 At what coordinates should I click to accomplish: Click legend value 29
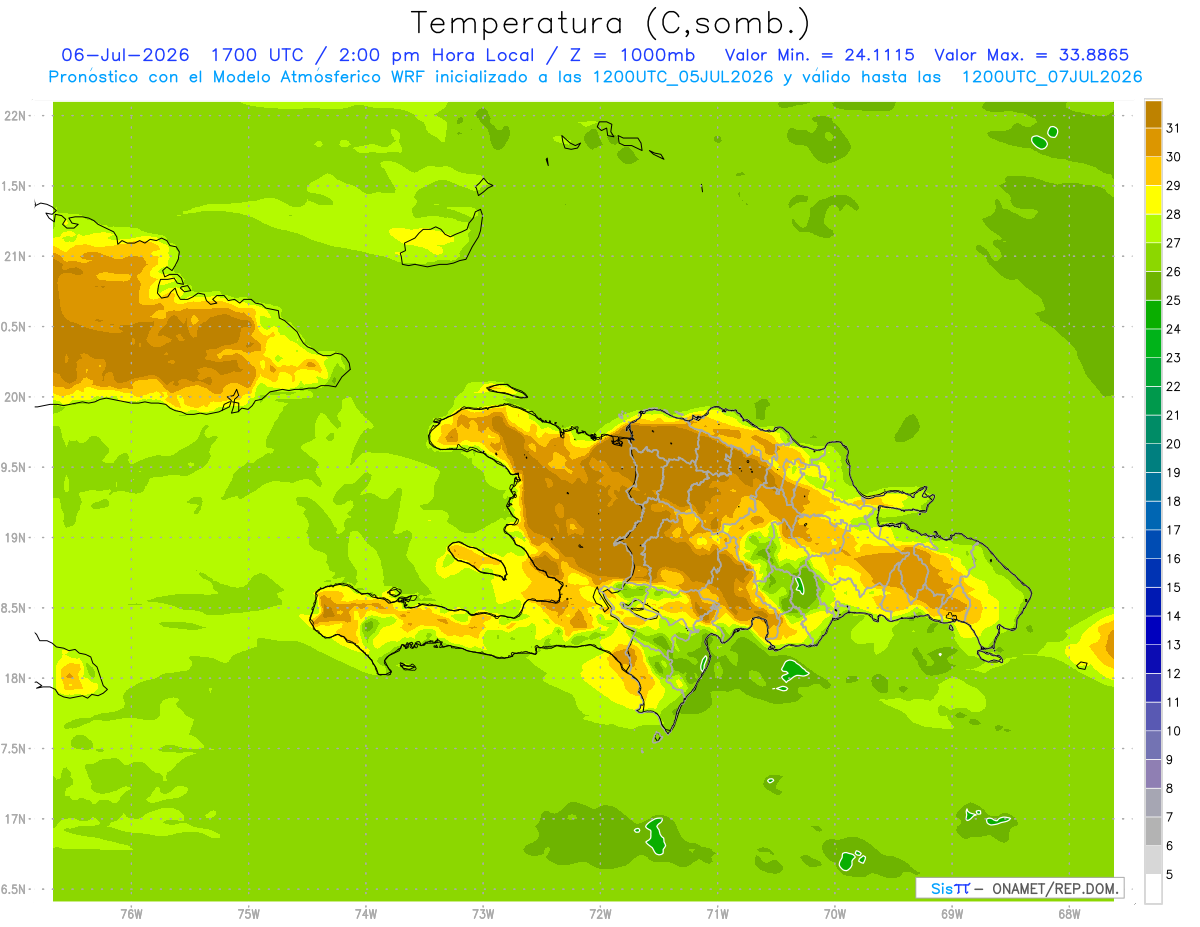coord(1173,186)
